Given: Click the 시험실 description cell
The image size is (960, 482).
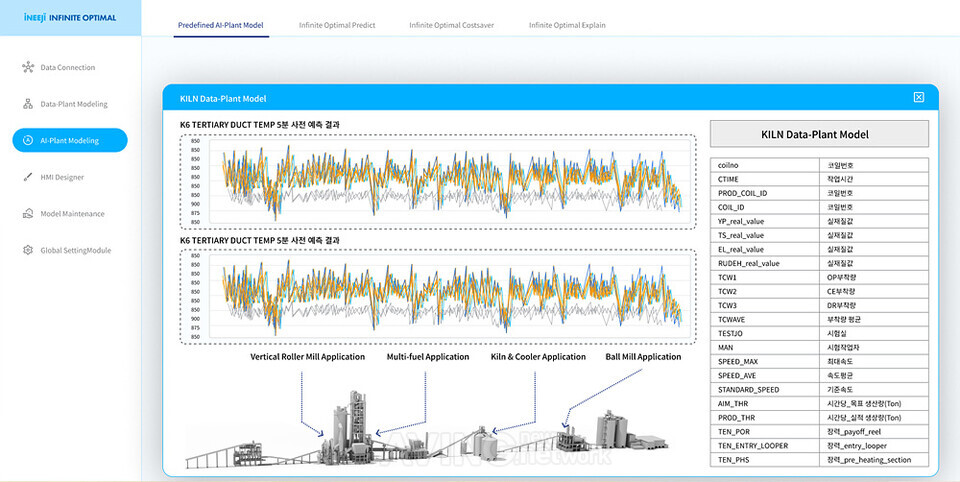Looking at the screenshot, I should 874,334.
